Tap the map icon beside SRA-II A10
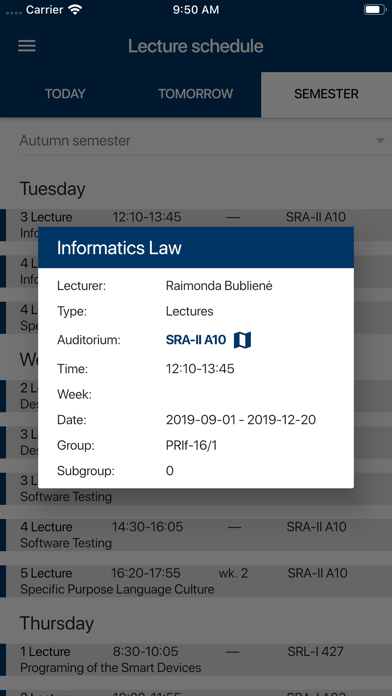The width and height of the screenshot is (392, 696). pyautogui.click(x=242, y=340)
